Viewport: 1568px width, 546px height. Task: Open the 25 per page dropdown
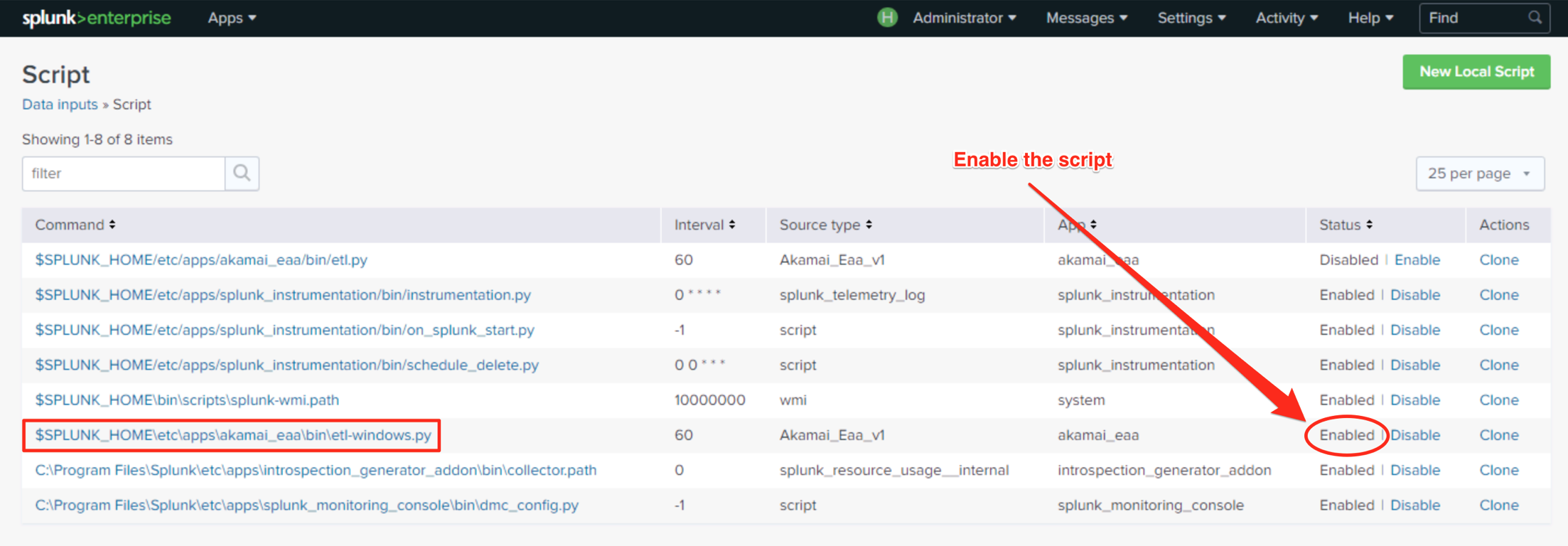1479,173
